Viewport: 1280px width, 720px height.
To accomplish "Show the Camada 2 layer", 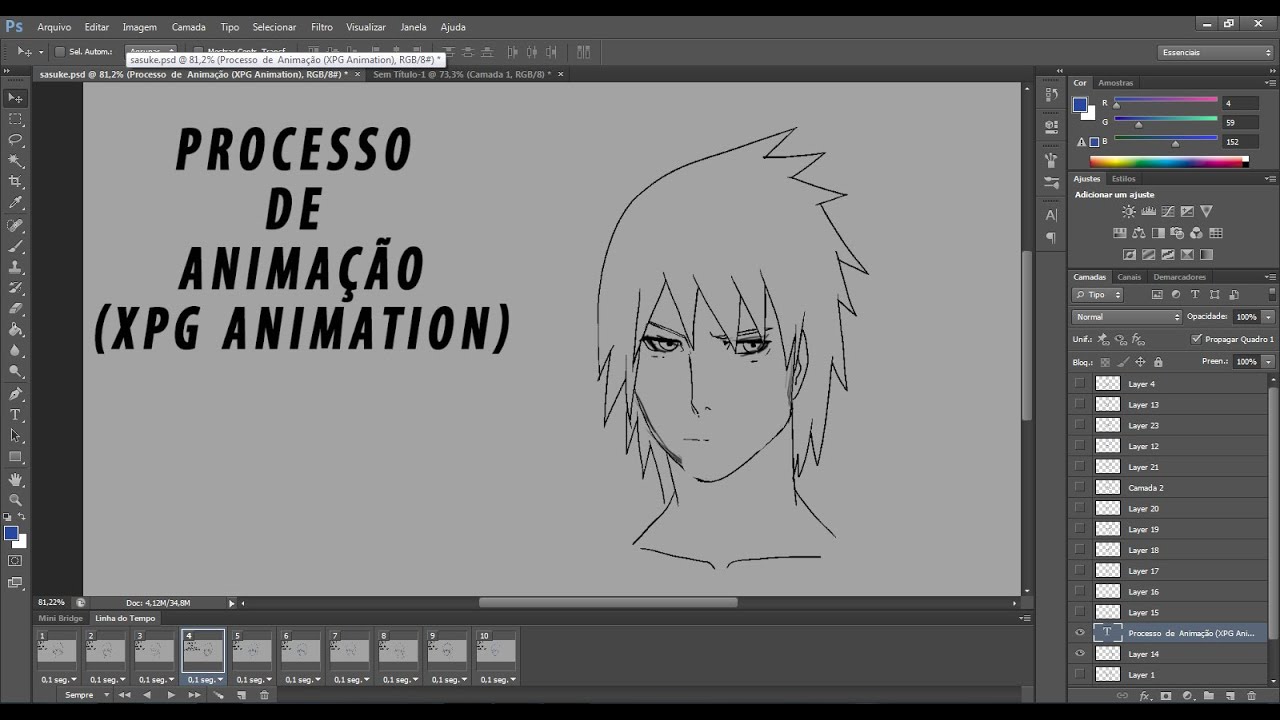I will coord(1080,487).
